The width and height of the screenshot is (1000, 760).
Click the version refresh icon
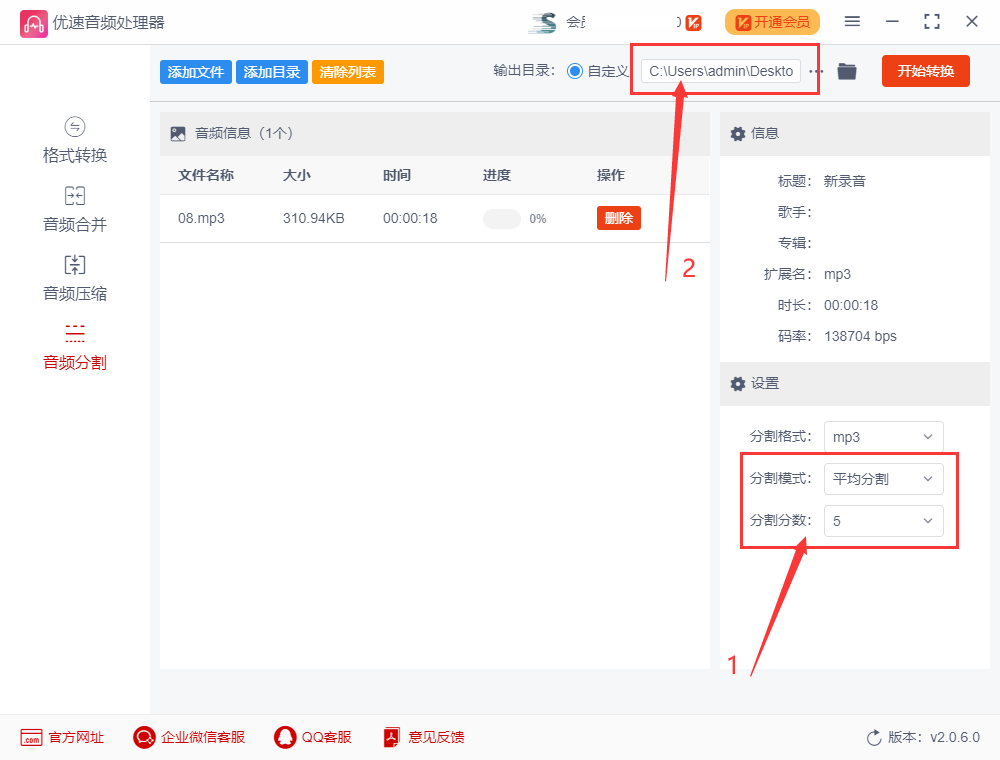873,737
